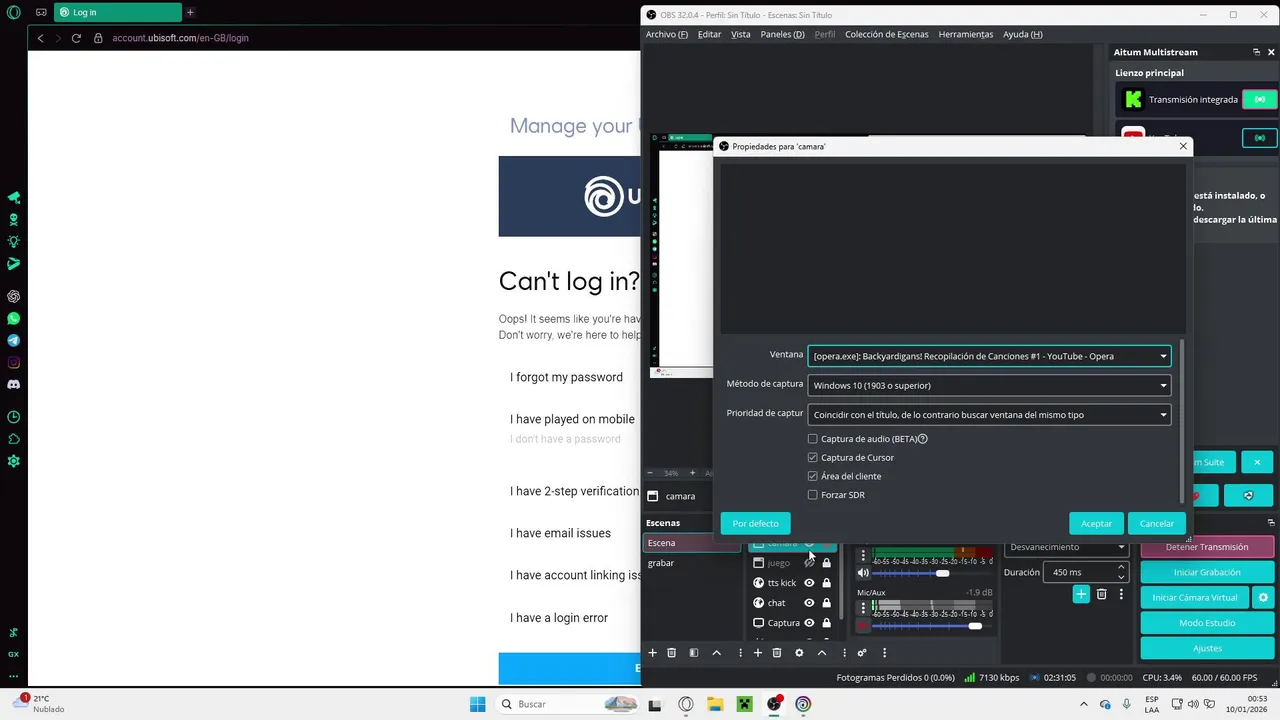1280x720 pixels.
Task: Hide the tts kick source
Action: [810, 583]
